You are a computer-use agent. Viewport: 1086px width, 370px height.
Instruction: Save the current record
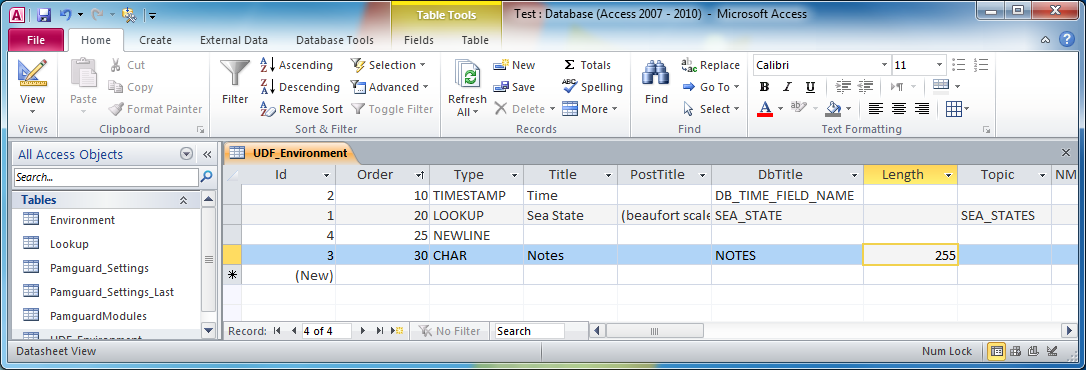[x=514, y=87]
